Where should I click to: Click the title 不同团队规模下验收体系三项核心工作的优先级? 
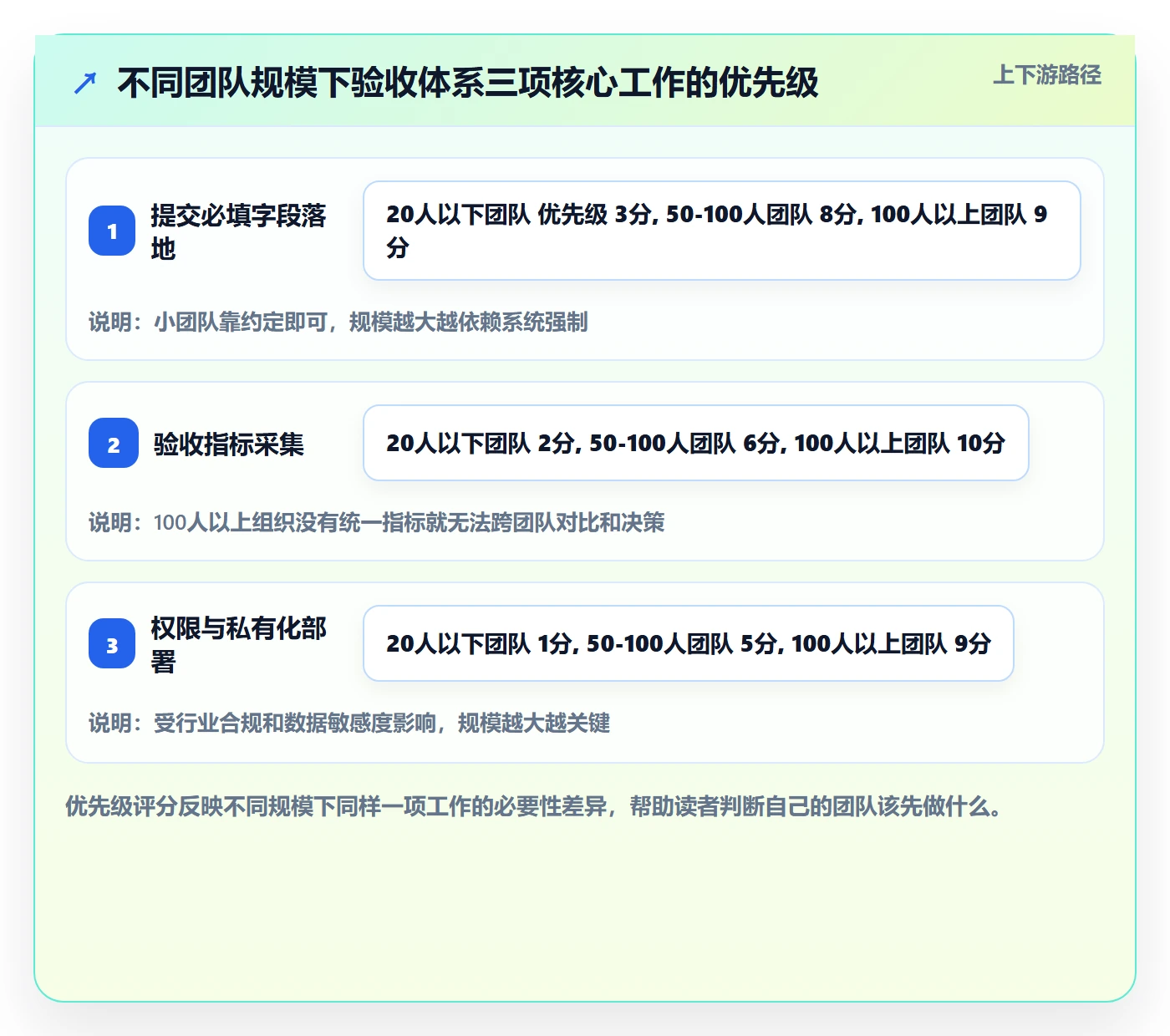(468, 83)
